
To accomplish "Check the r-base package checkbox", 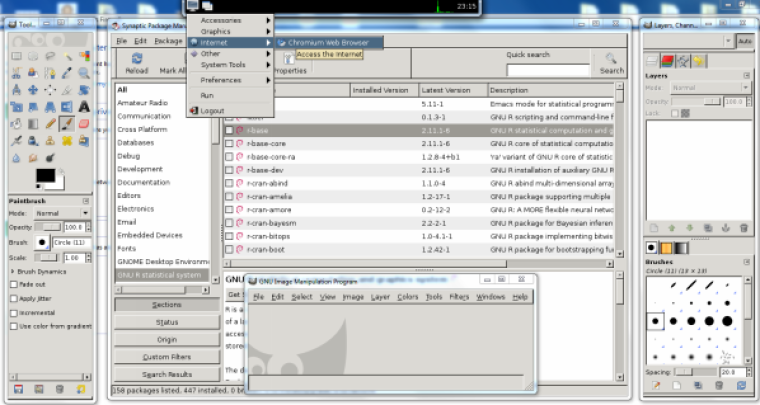I will (229, 130).
